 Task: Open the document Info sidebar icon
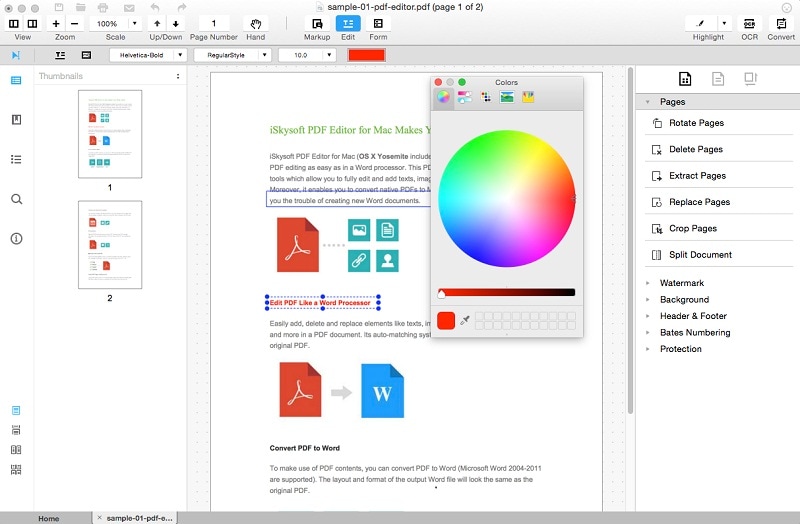[x=16, y=238]
